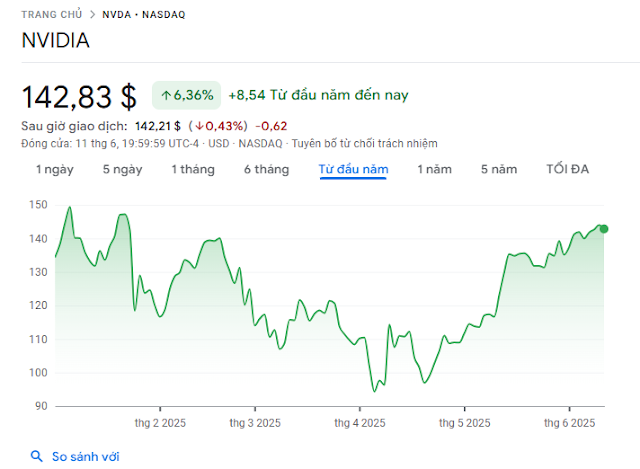The image size is (640, 469).
Task: Click the 110 y-axis label
Action: coord(38,339)
